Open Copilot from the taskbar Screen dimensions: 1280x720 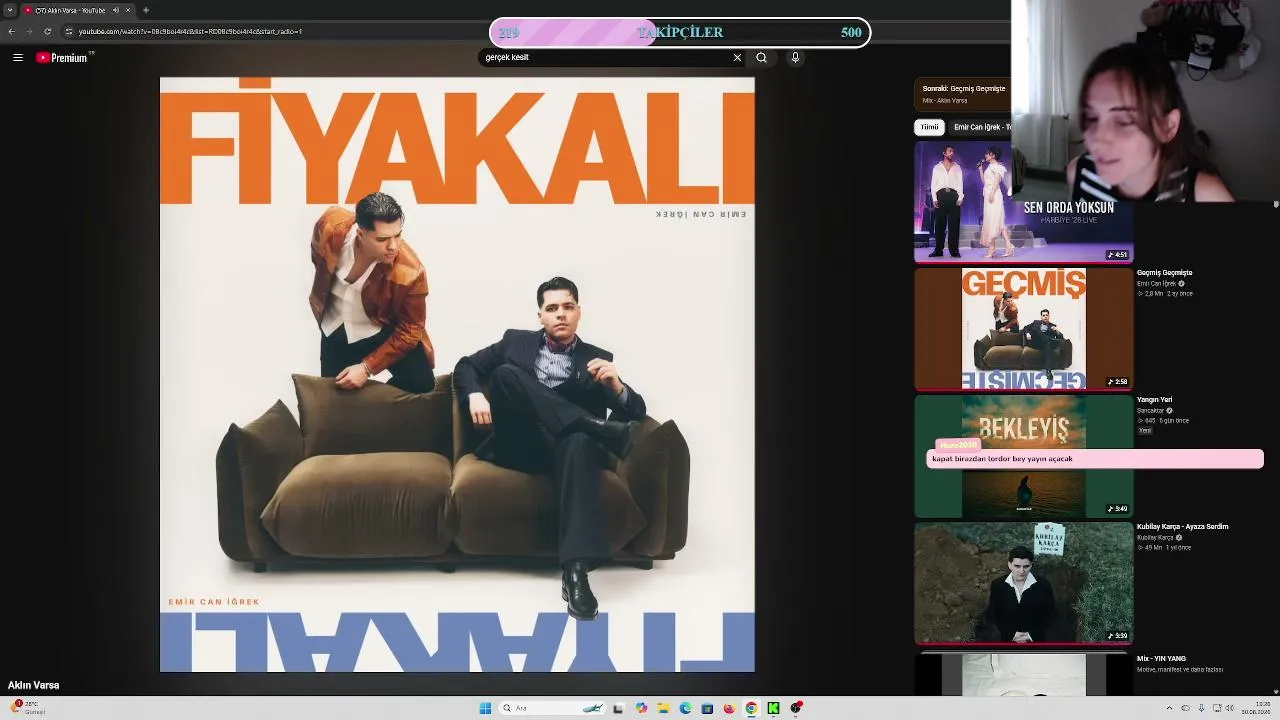tap(641, 708)
